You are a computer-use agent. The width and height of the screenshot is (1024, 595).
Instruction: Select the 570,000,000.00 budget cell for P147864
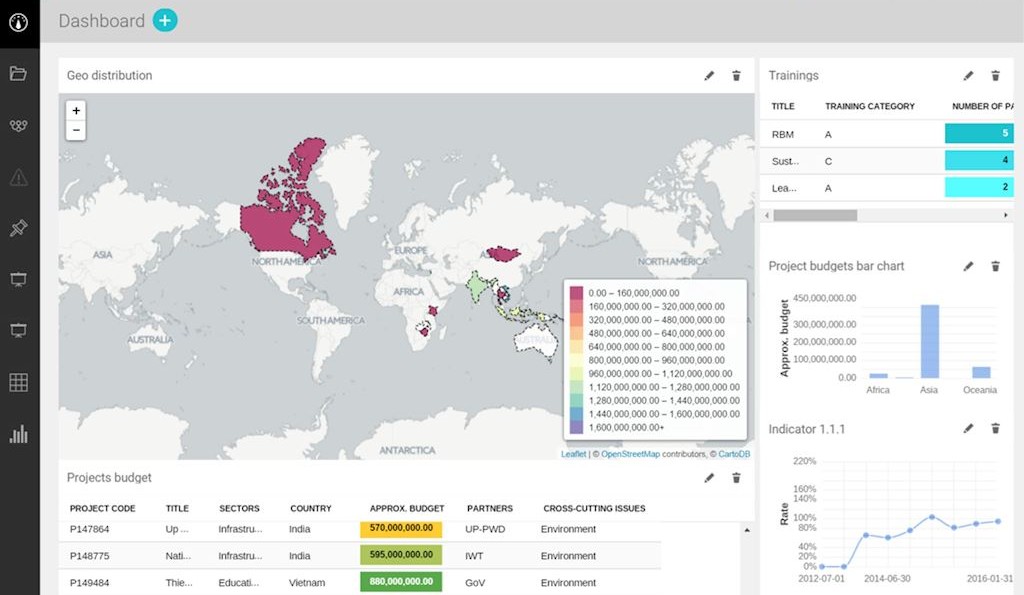[400, 528]
